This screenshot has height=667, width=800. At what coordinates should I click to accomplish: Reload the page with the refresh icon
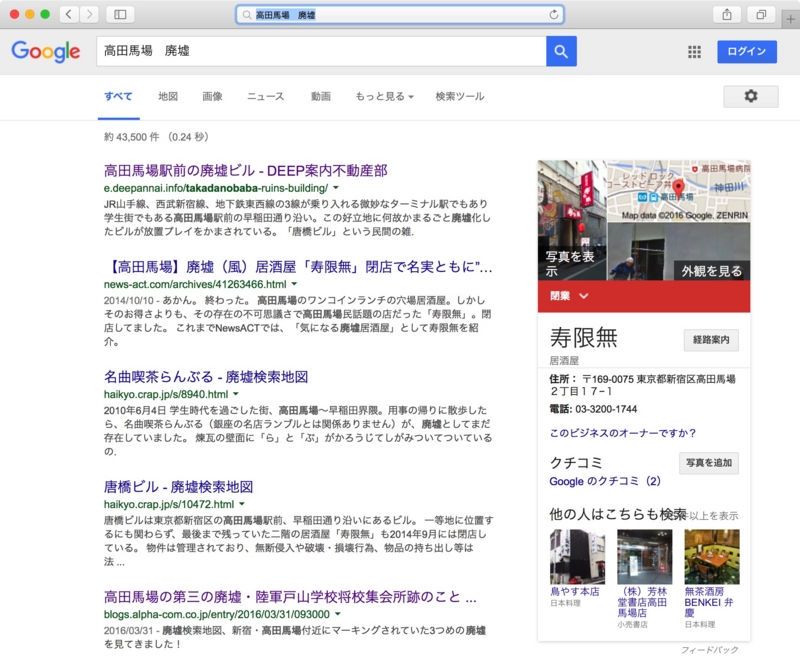553,15
